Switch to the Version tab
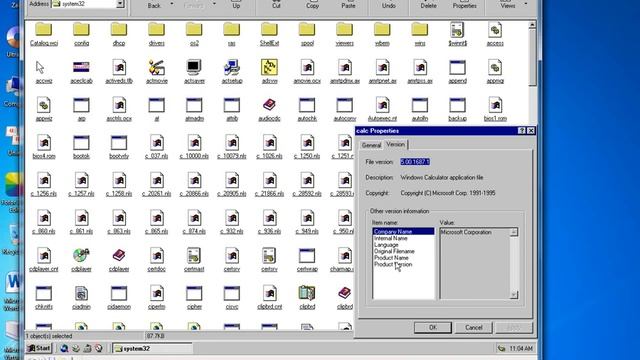 (x=396, y=144)
